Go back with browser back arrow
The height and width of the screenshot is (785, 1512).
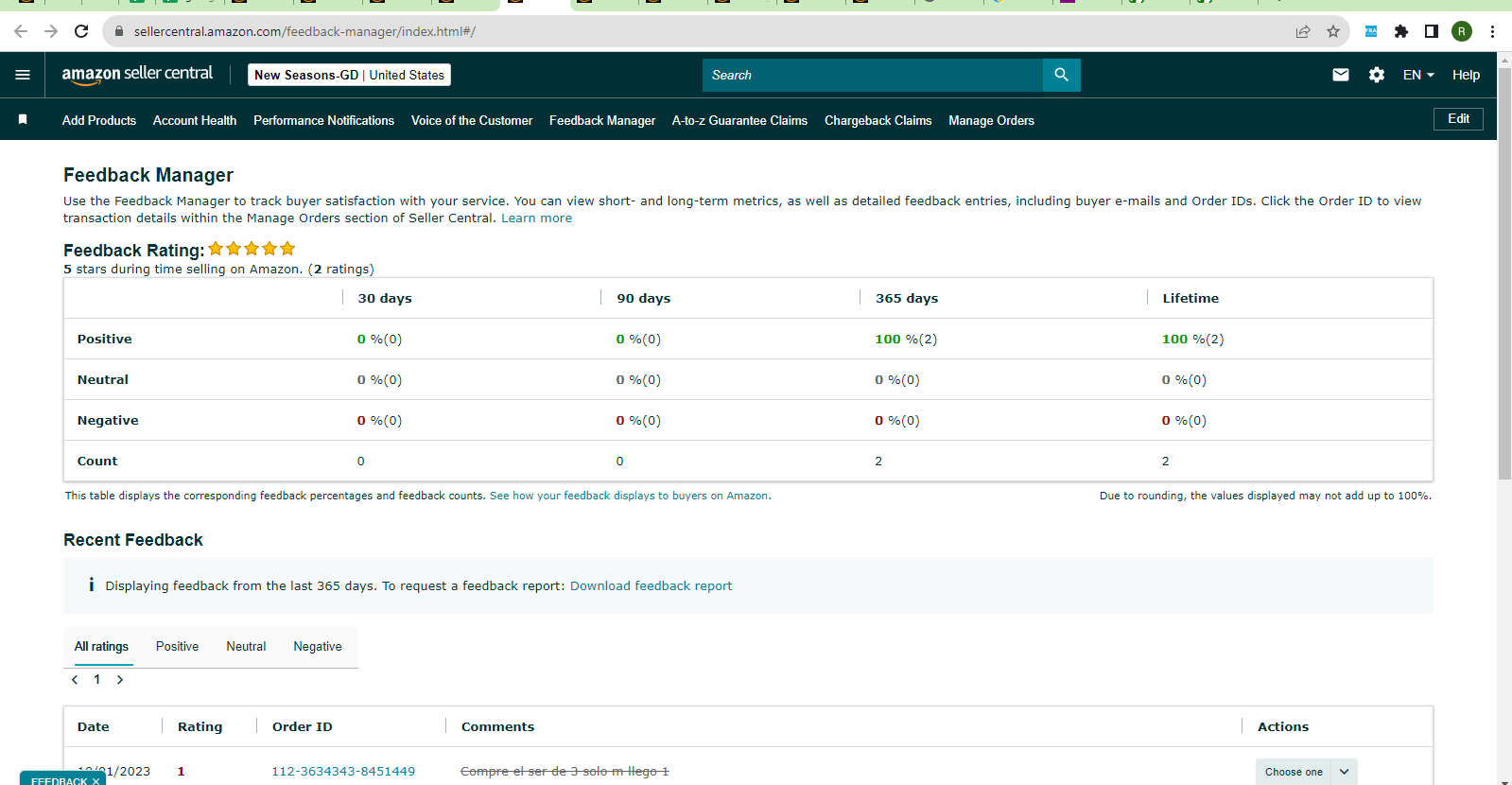(x=21, y=31)
